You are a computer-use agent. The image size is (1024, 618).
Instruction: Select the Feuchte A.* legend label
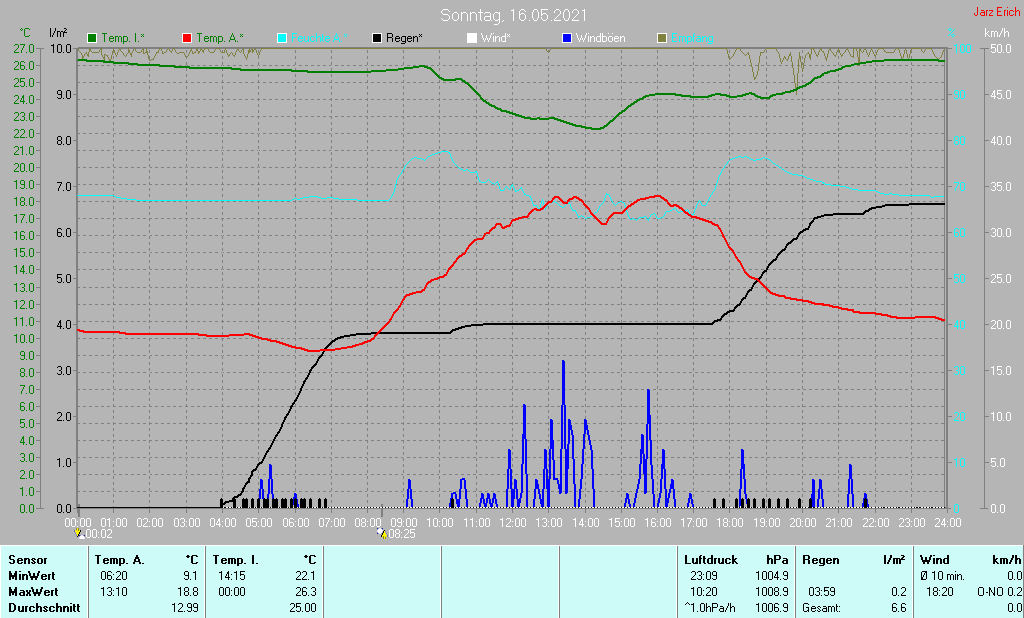pos(319,39)
